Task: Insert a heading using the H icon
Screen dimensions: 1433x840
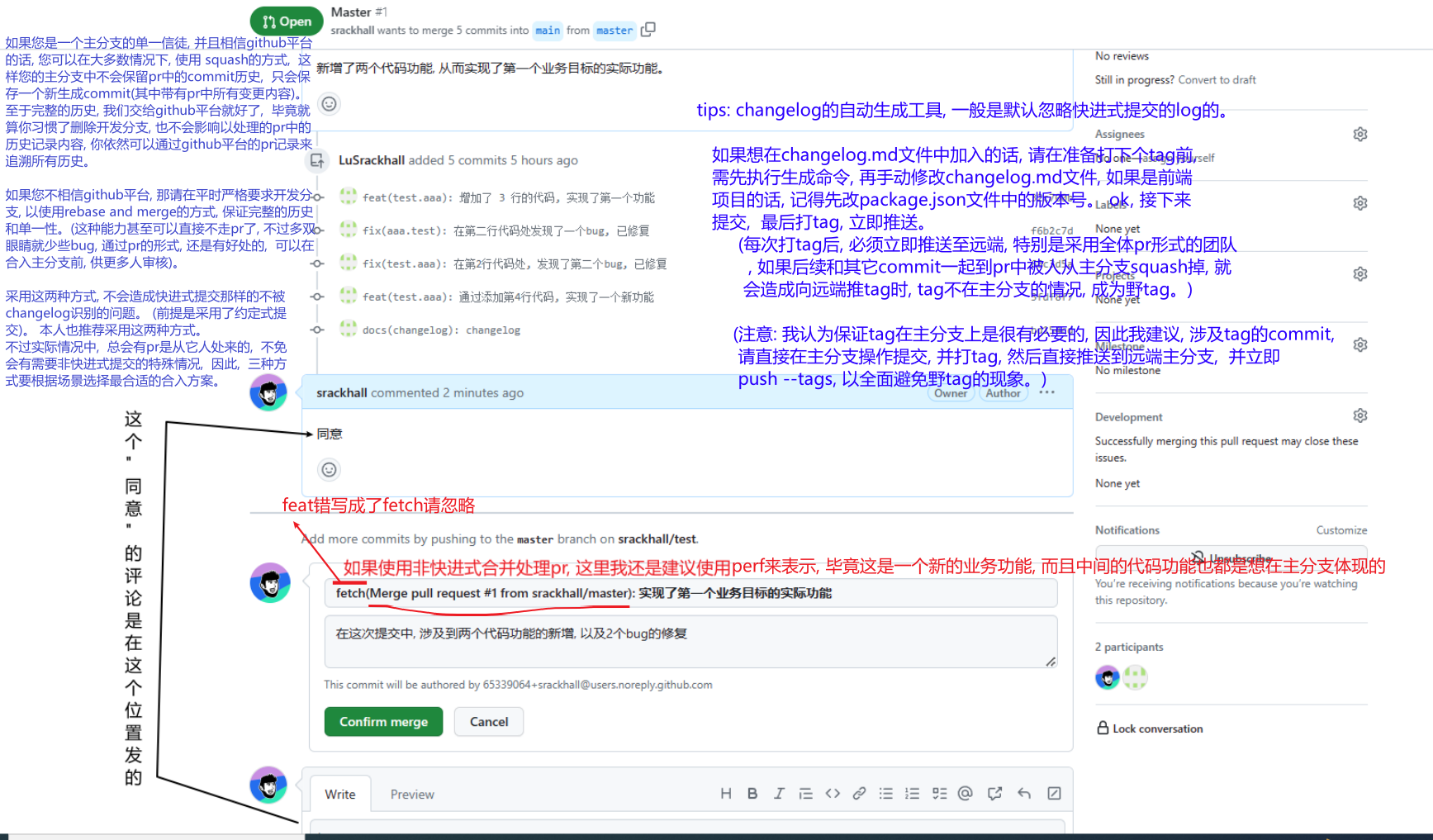Action: 725,794
